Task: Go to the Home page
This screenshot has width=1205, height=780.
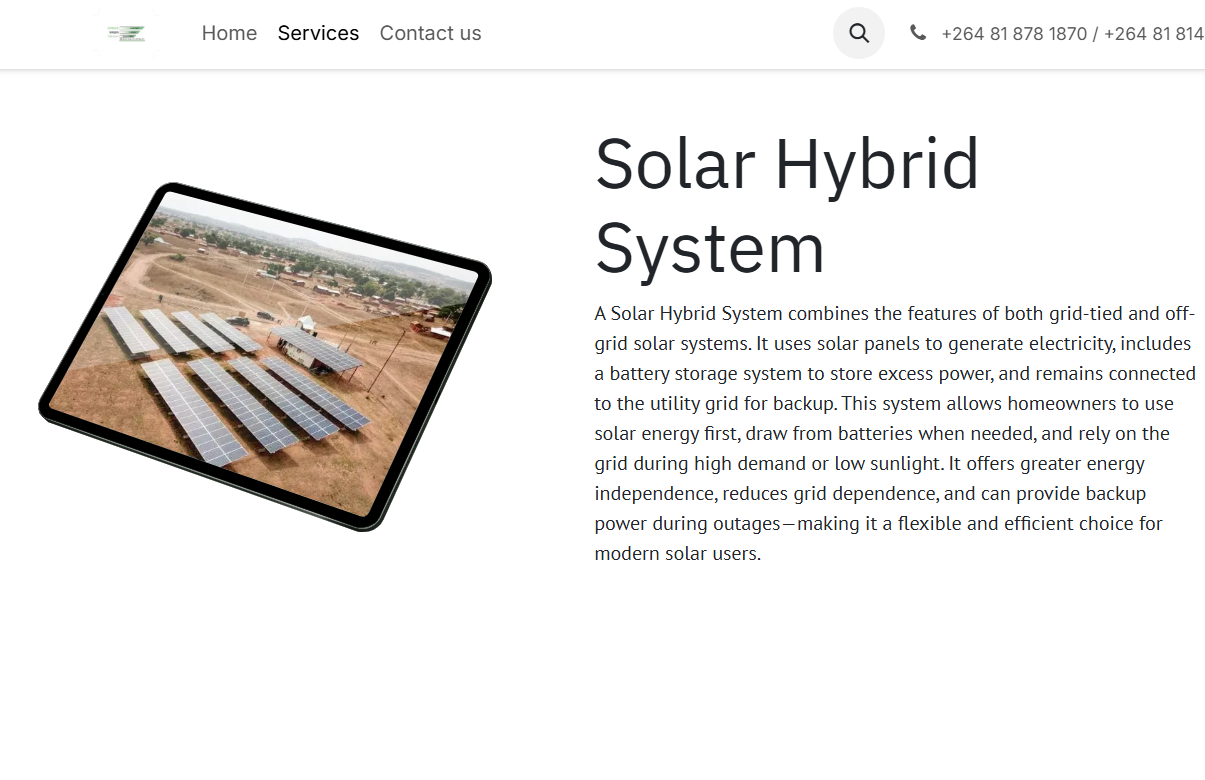Action: pyautogui.click(x=229, y=33)
